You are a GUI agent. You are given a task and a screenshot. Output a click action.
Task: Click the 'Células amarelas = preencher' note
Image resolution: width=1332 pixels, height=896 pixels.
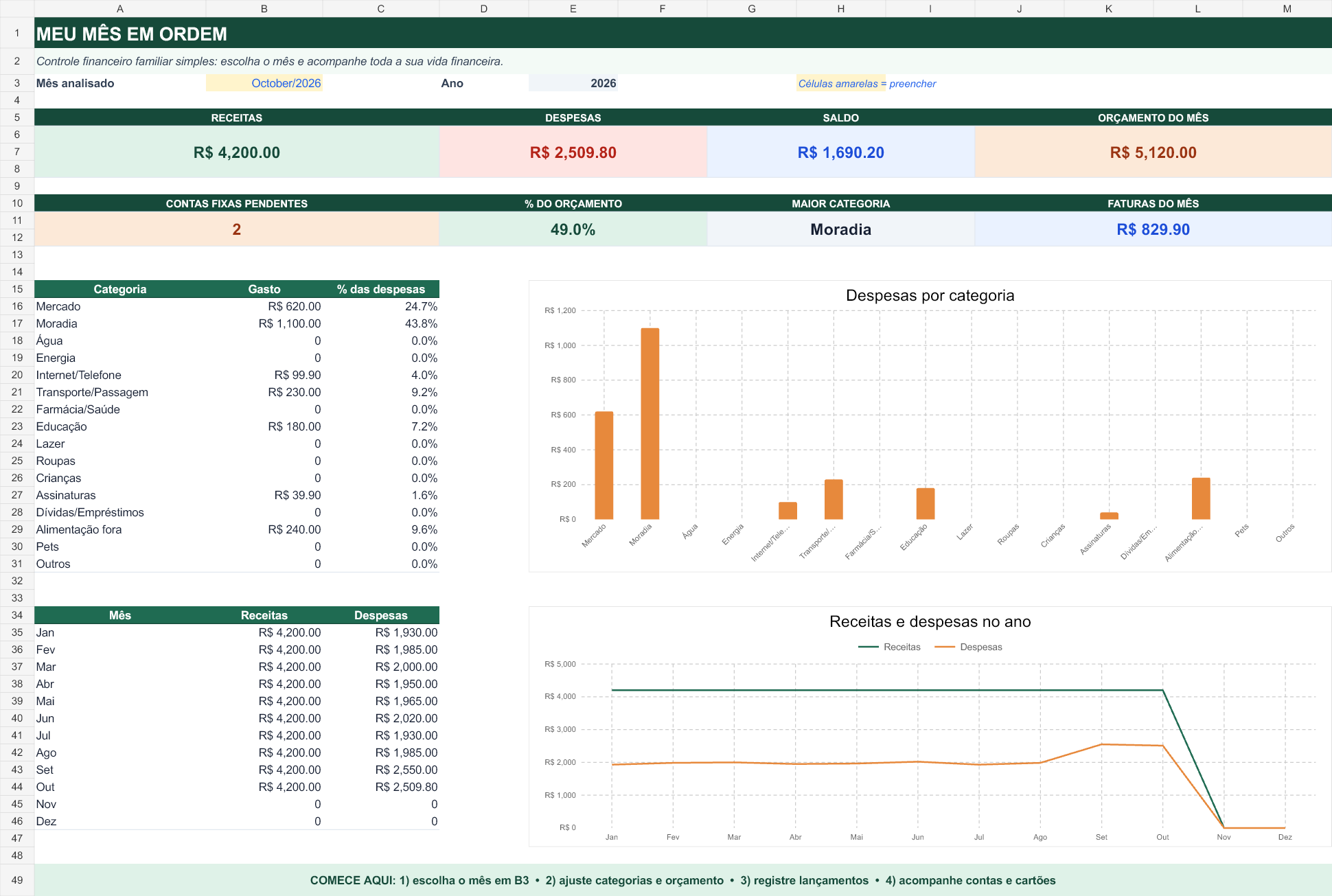click(x=866, y=83)
